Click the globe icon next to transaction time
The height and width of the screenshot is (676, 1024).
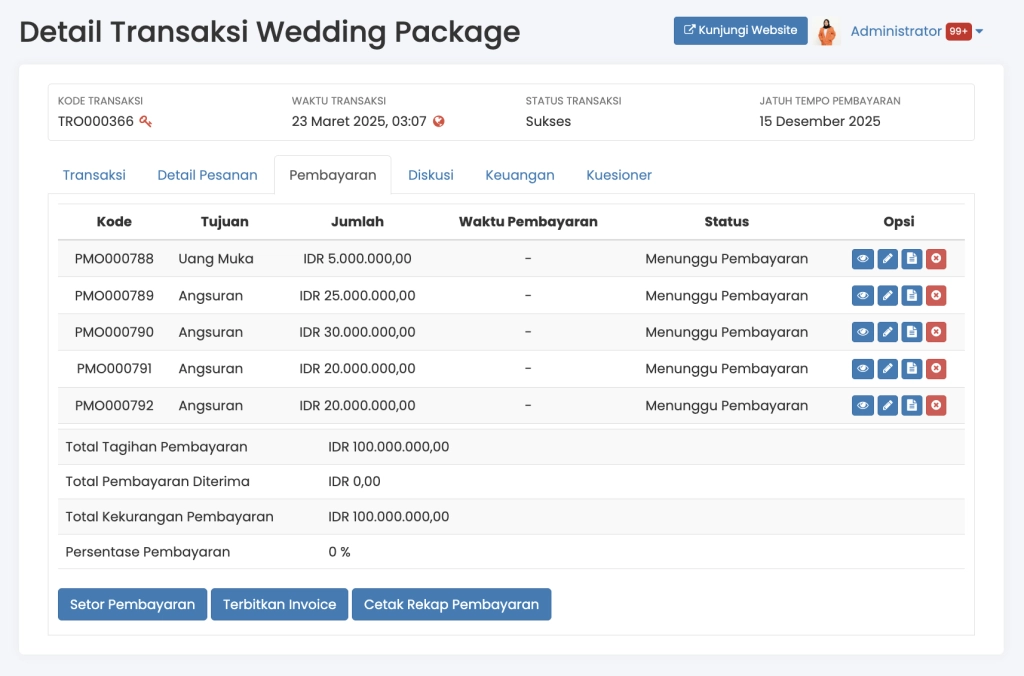(439, 122)
